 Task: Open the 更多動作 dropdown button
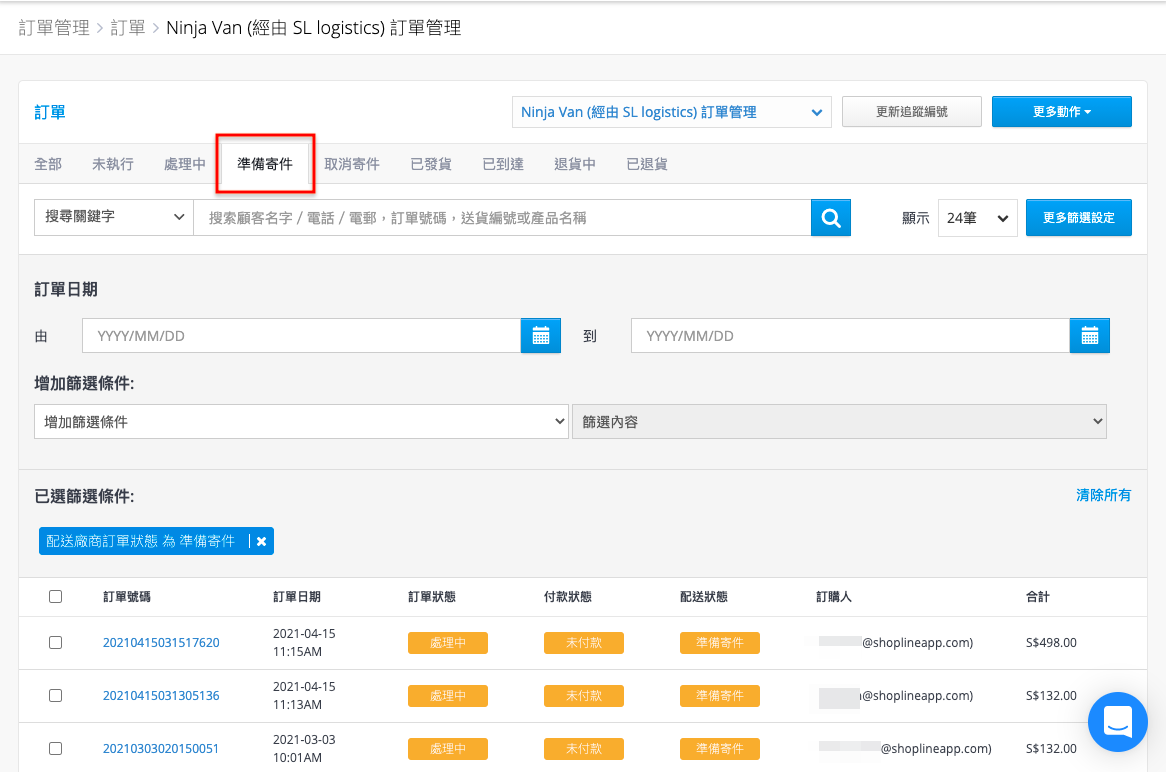click(x=1062, y=112)
